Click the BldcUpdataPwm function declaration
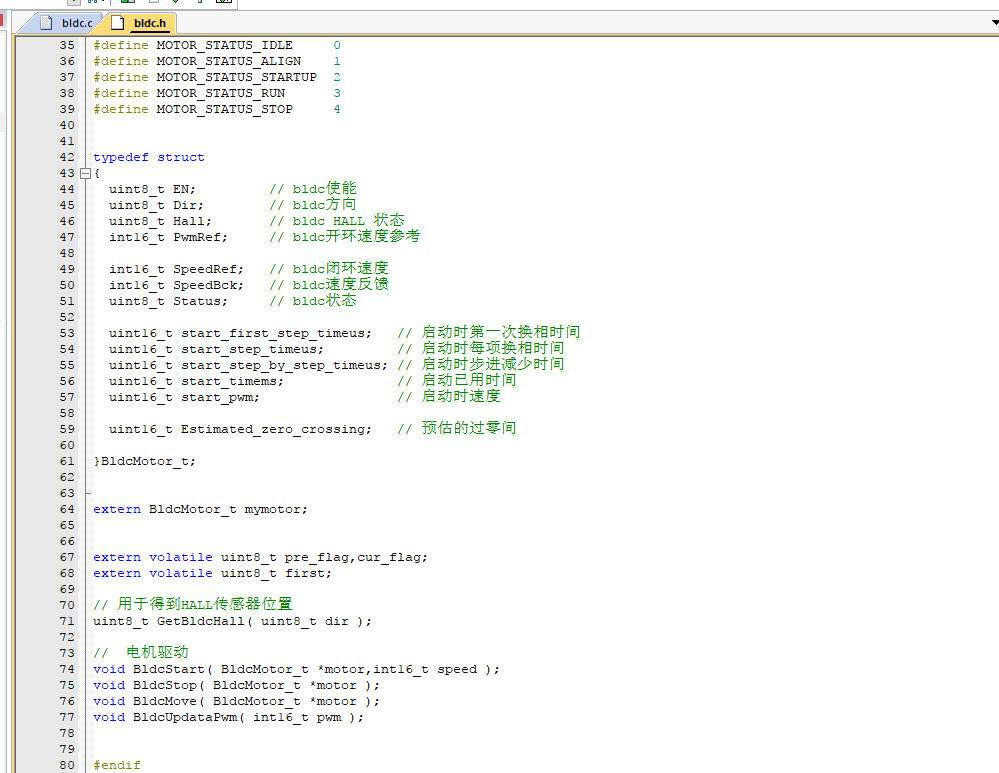Image resolution: width=999 pixels, height=773 pixels. 228,717
